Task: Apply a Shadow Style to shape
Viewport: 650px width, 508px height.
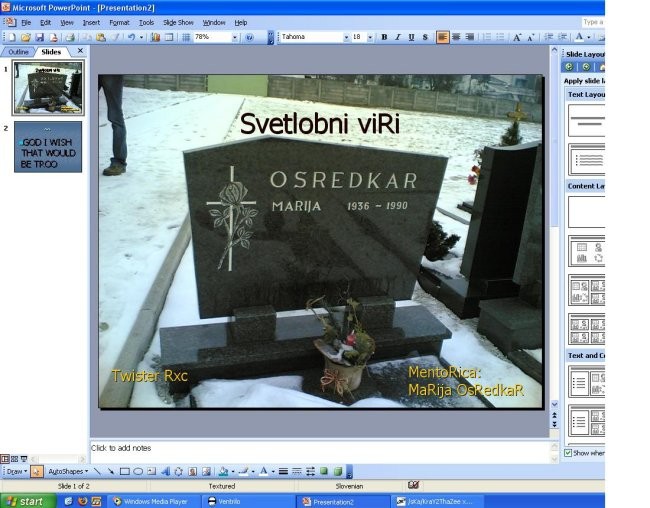Action: pyautogui.click(x=324, y=472)
